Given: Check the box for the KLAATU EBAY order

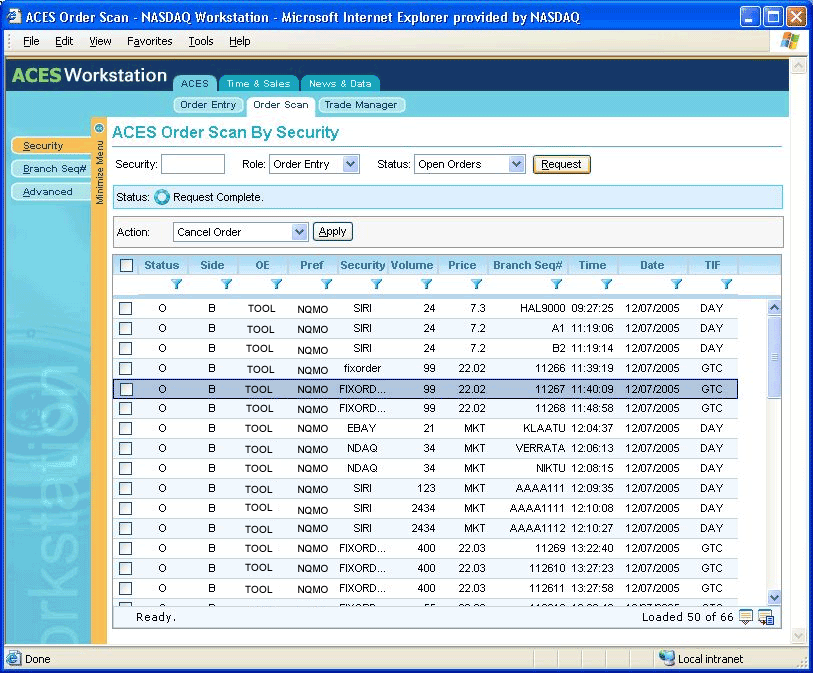Looking at the screenshot, I should tap(125, 428).
